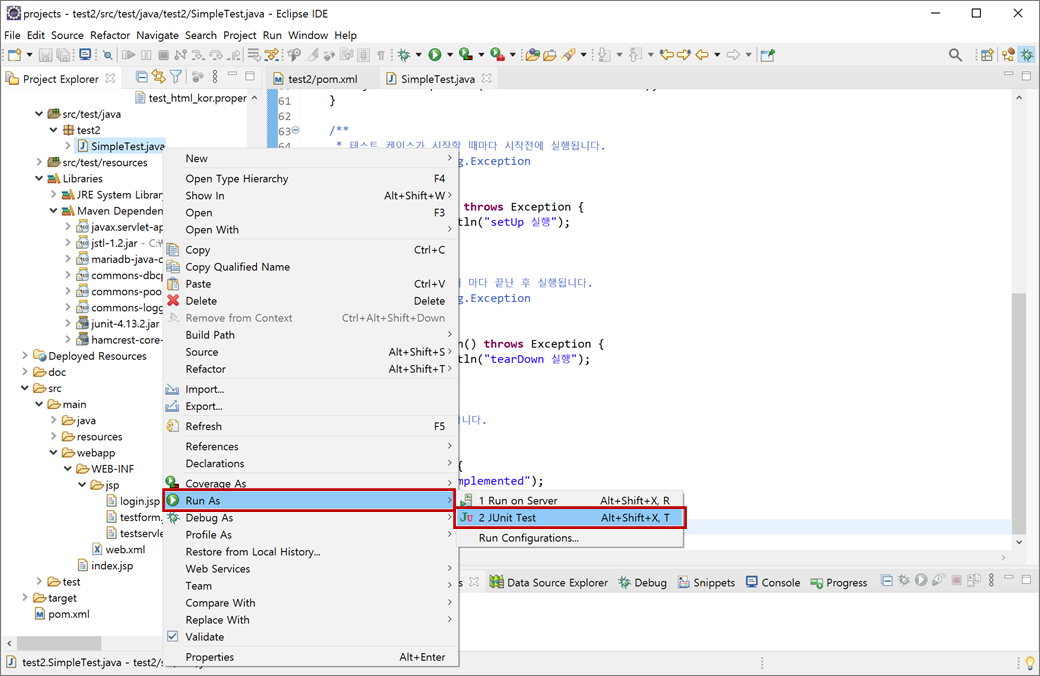Click Collapse All in Project Explorer
This screenshot has width=1040, height=676.
click(141, 78)
